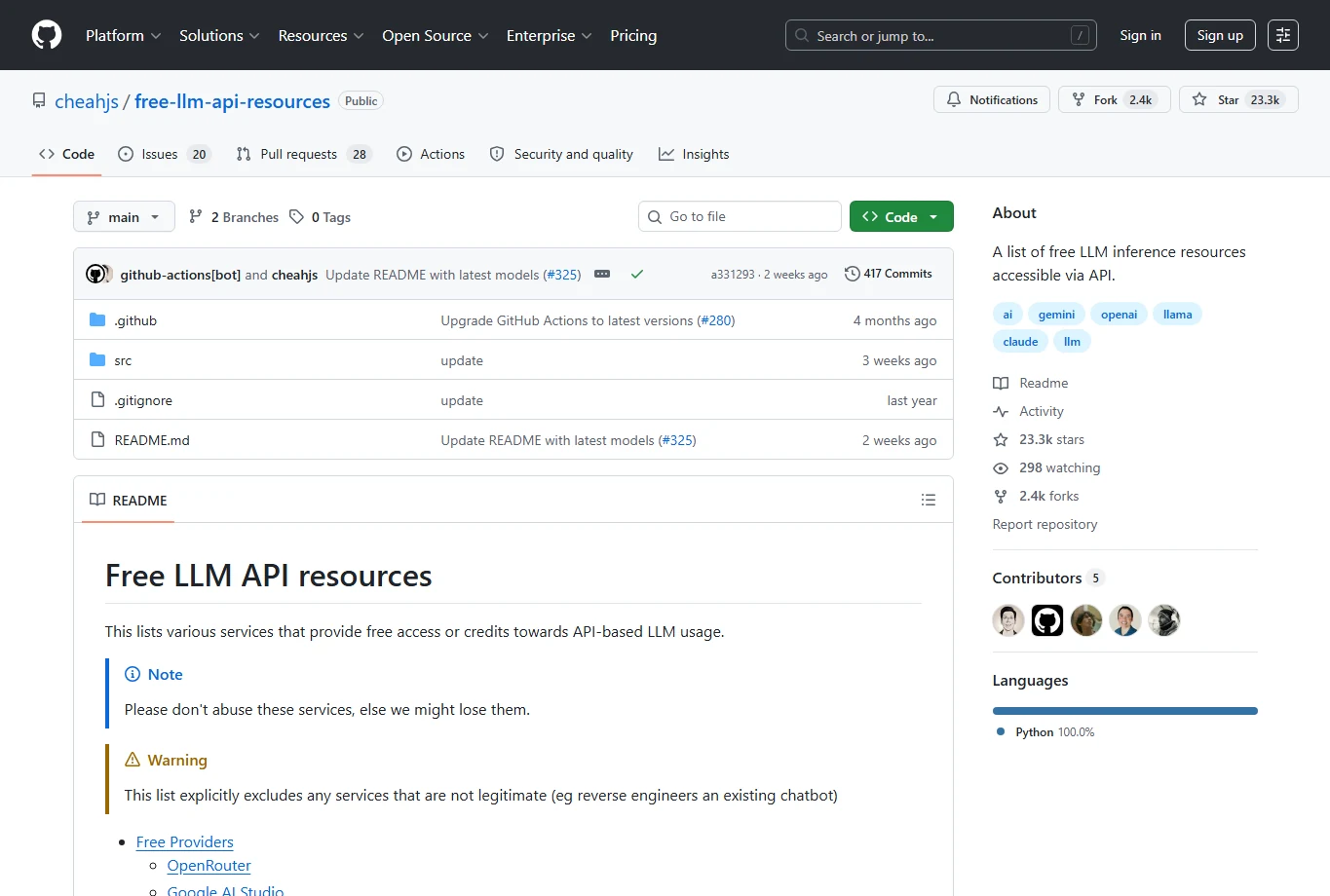Expand the Platform menu
This screenshot has width=1330, height=896.
[x=124, y=35]
